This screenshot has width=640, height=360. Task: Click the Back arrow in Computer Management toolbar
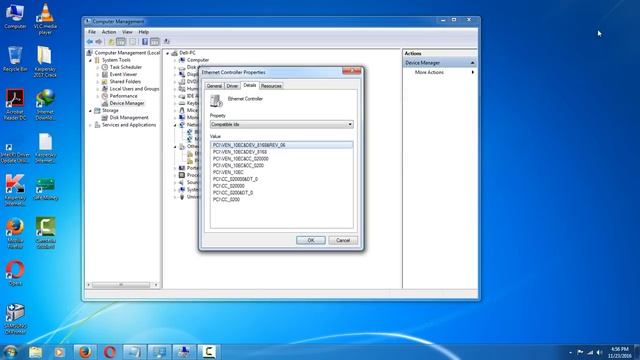coord(90,42)
